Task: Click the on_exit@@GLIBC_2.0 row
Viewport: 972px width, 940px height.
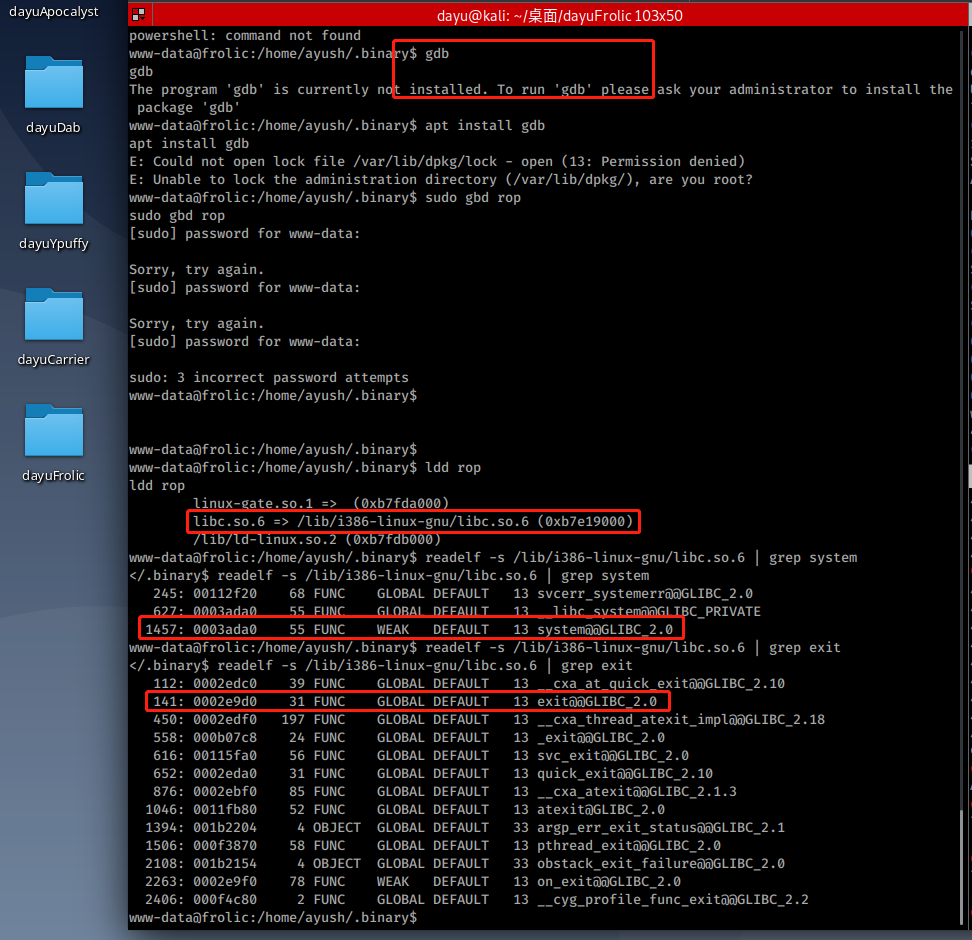Action: 413,880
